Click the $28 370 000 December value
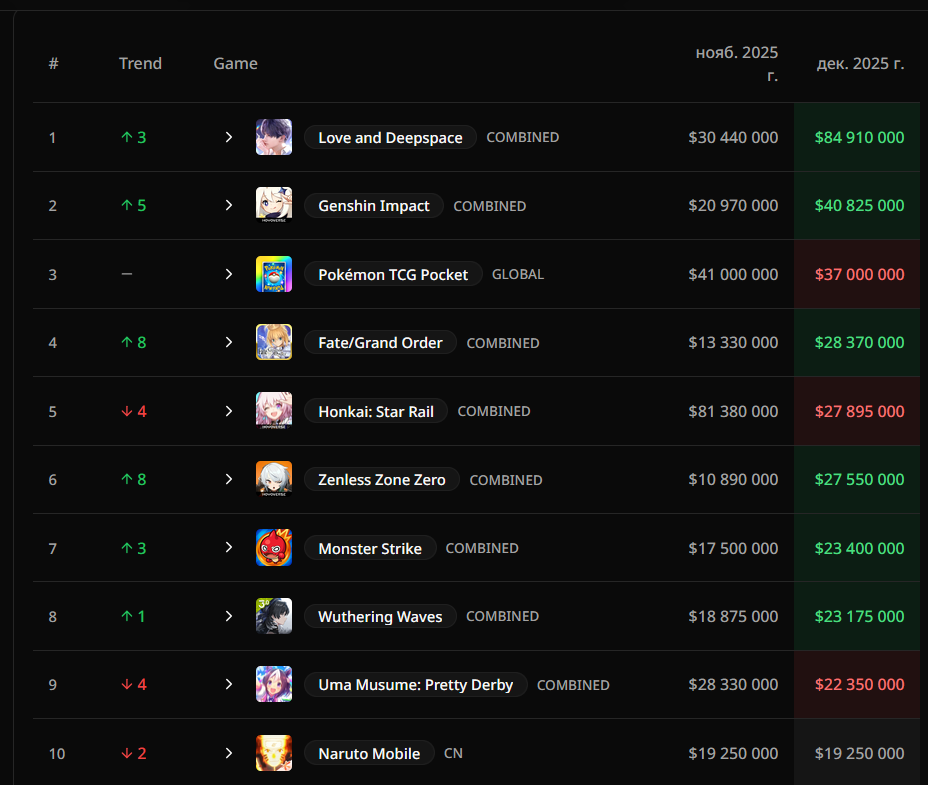This screenshot has height=785, width=928. [859, 342]
